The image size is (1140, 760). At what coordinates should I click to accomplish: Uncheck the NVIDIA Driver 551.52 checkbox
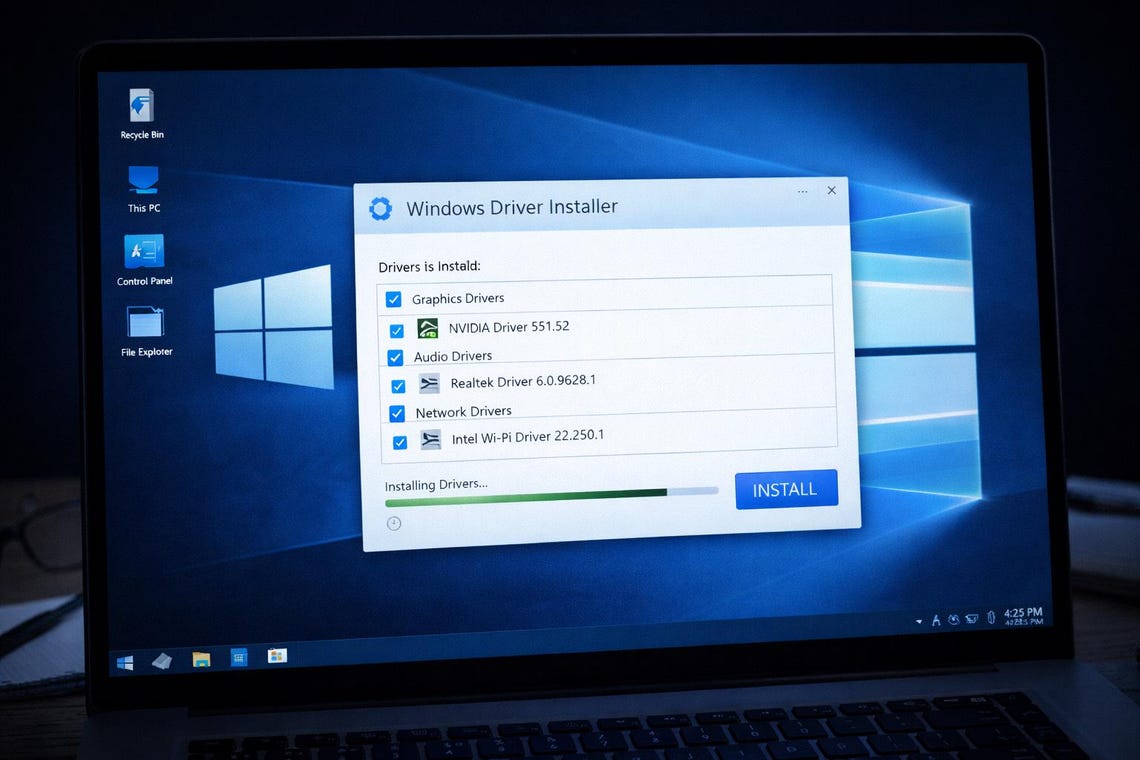tap(396, 331)
